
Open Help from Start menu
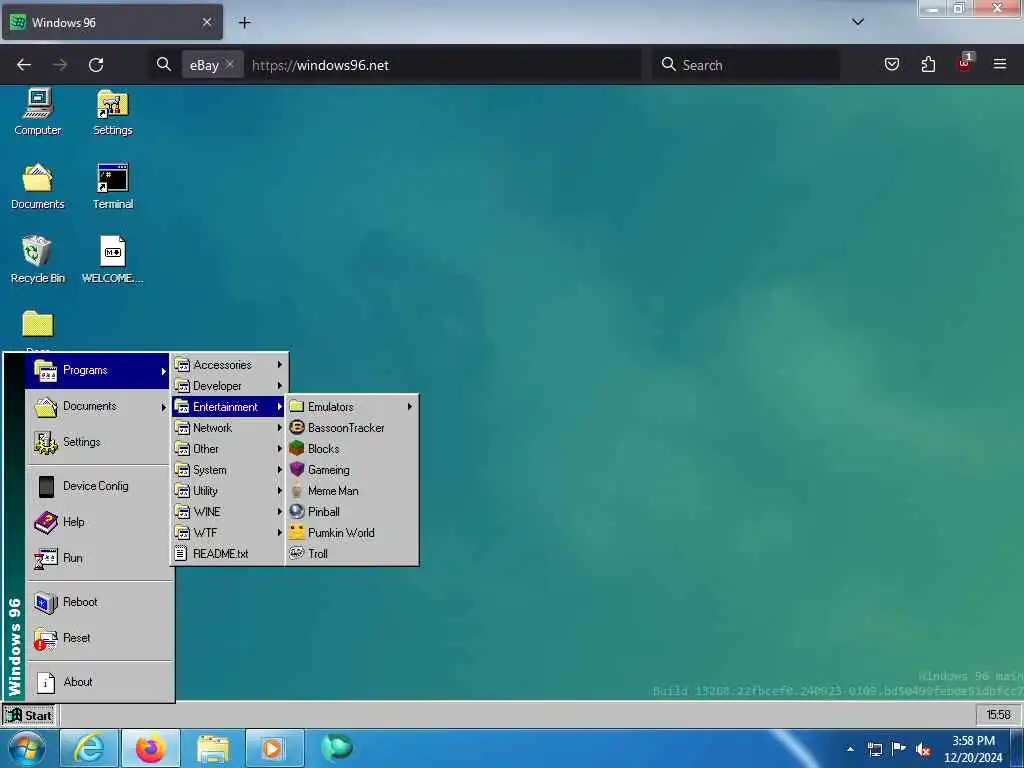coord(99,522)
